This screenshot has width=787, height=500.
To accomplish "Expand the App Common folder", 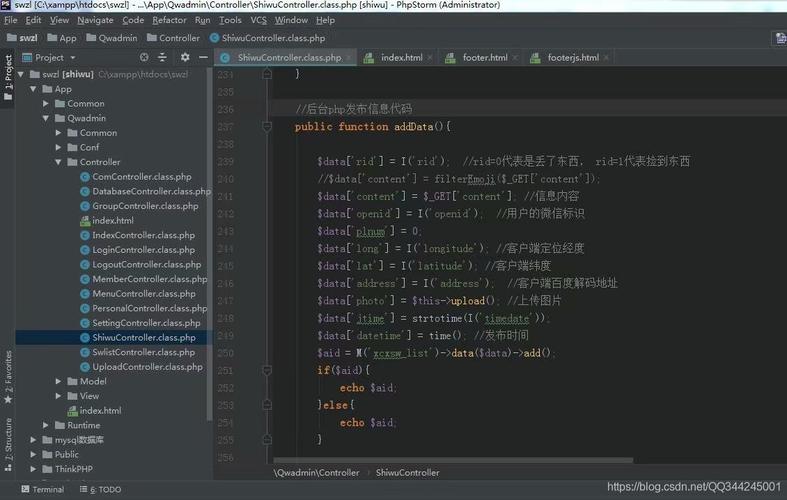I will pyautogui.click(x=46, y=103).
